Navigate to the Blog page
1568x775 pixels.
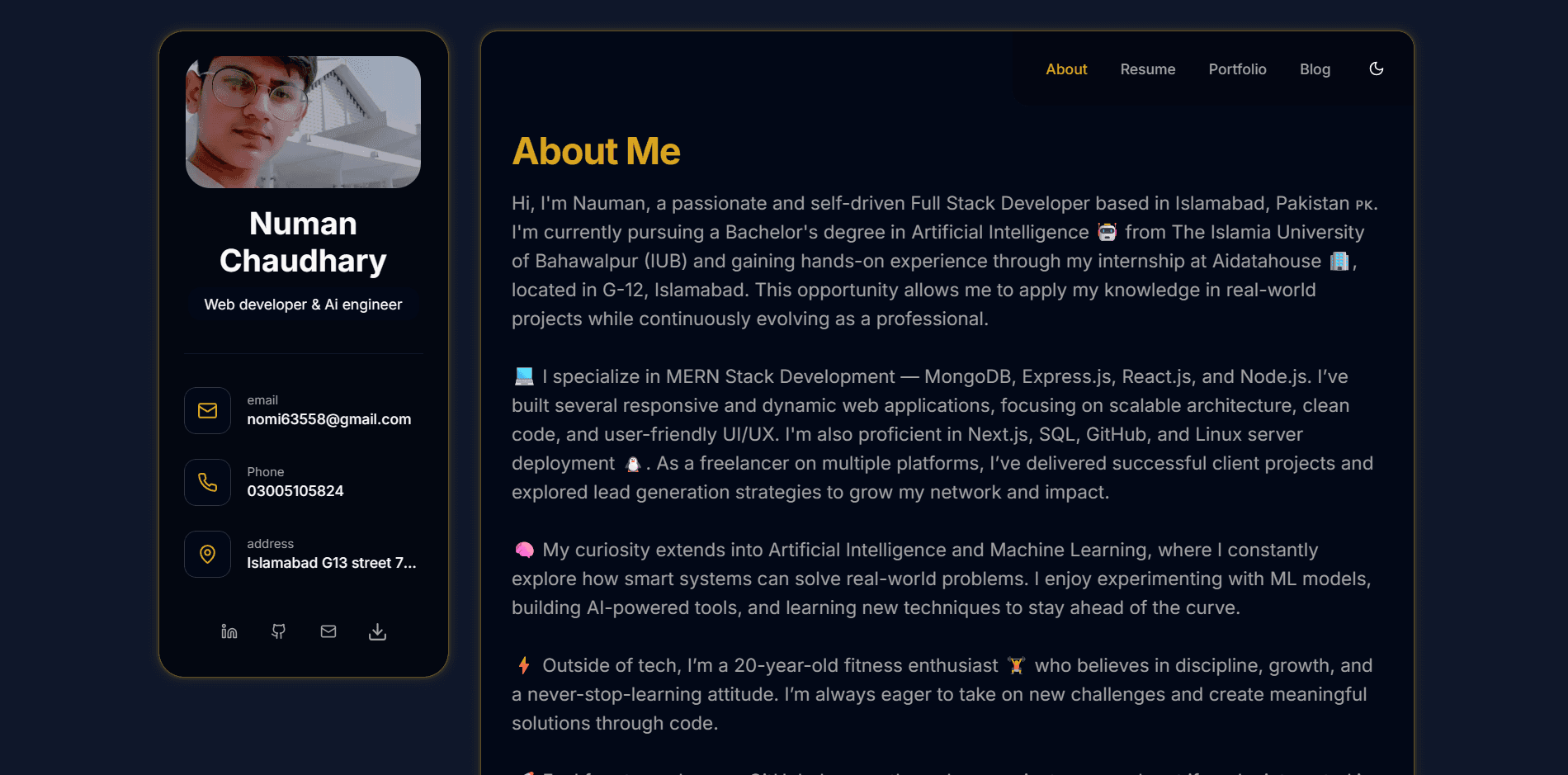pyautogui.click(x=1315, y=69)
